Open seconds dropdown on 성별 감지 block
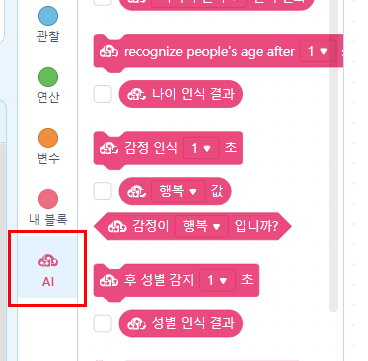Screen dimensions: 368x361 point(217,280)
